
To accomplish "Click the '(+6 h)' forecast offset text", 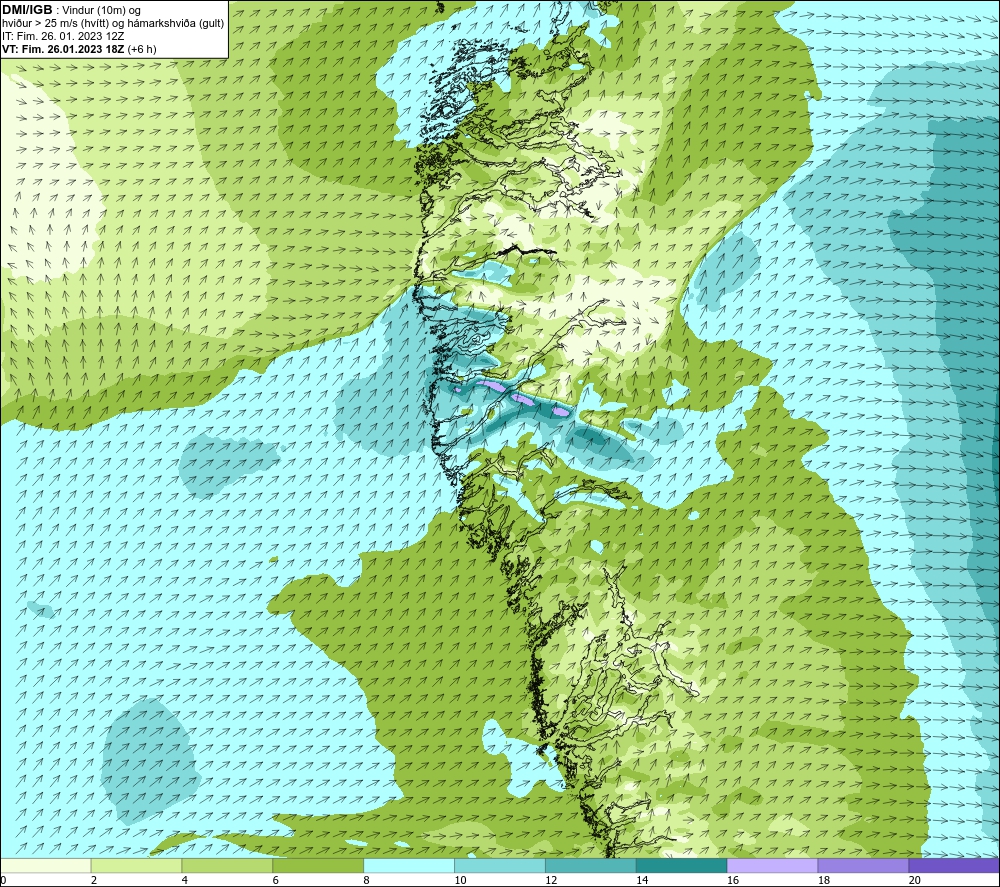I will point(142,49).
